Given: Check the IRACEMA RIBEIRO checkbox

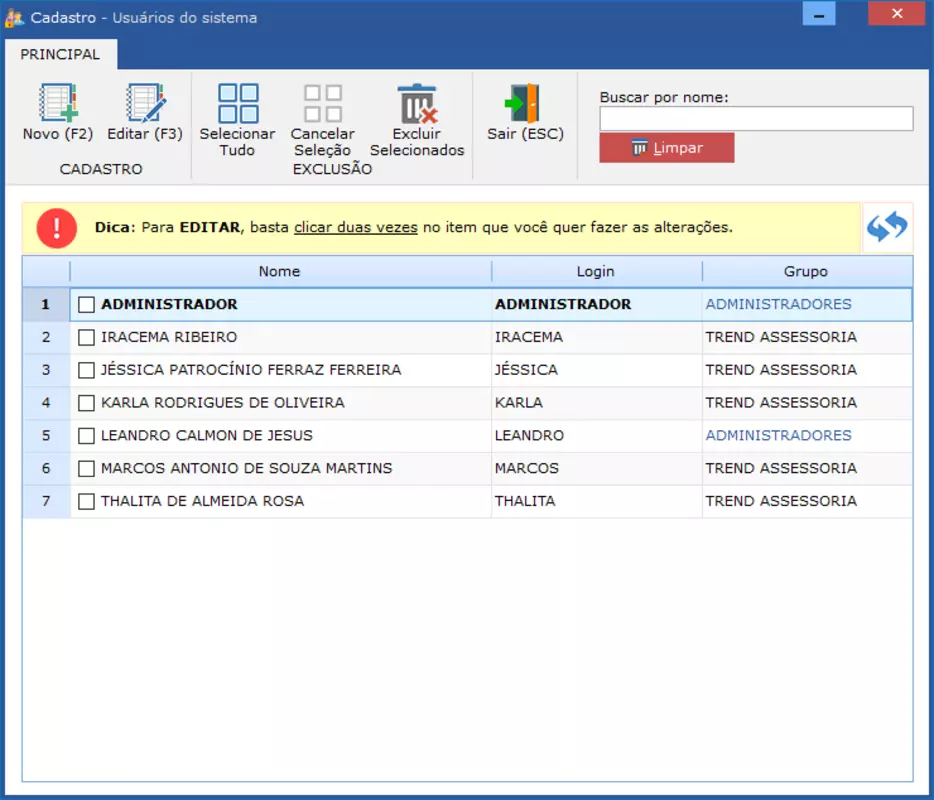Looking at the screenshot, I should coord(86,337).
